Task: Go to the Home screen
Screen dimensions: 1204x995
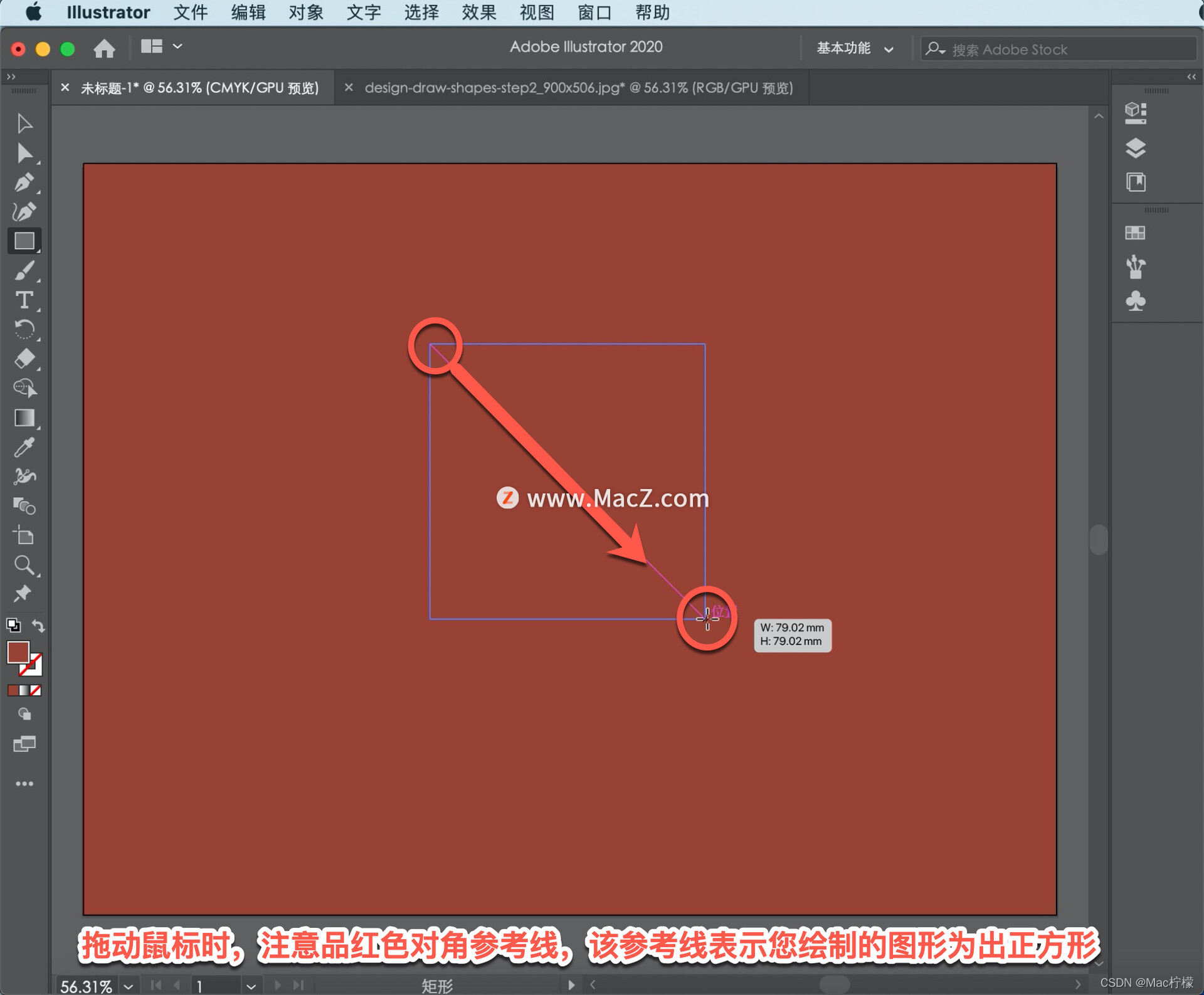Action: click(104, 48)
